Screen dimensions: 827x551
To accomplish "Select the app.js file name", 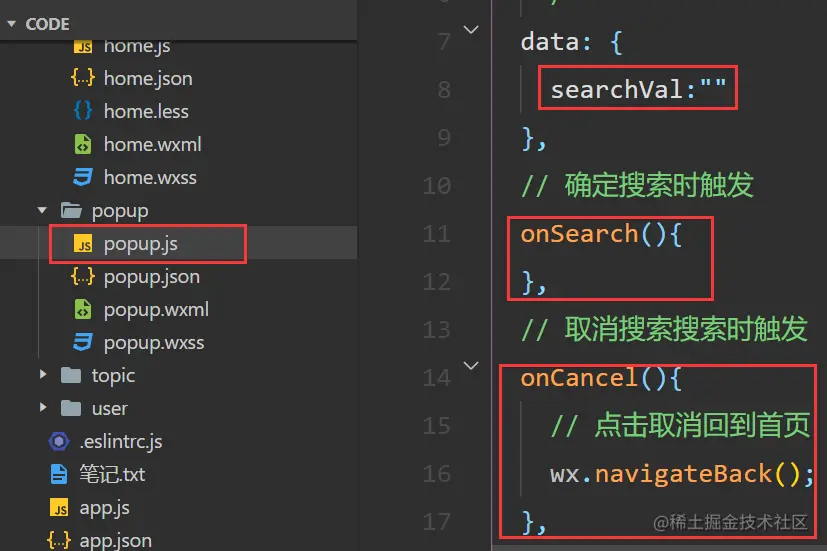I will [x=104, y=508].
